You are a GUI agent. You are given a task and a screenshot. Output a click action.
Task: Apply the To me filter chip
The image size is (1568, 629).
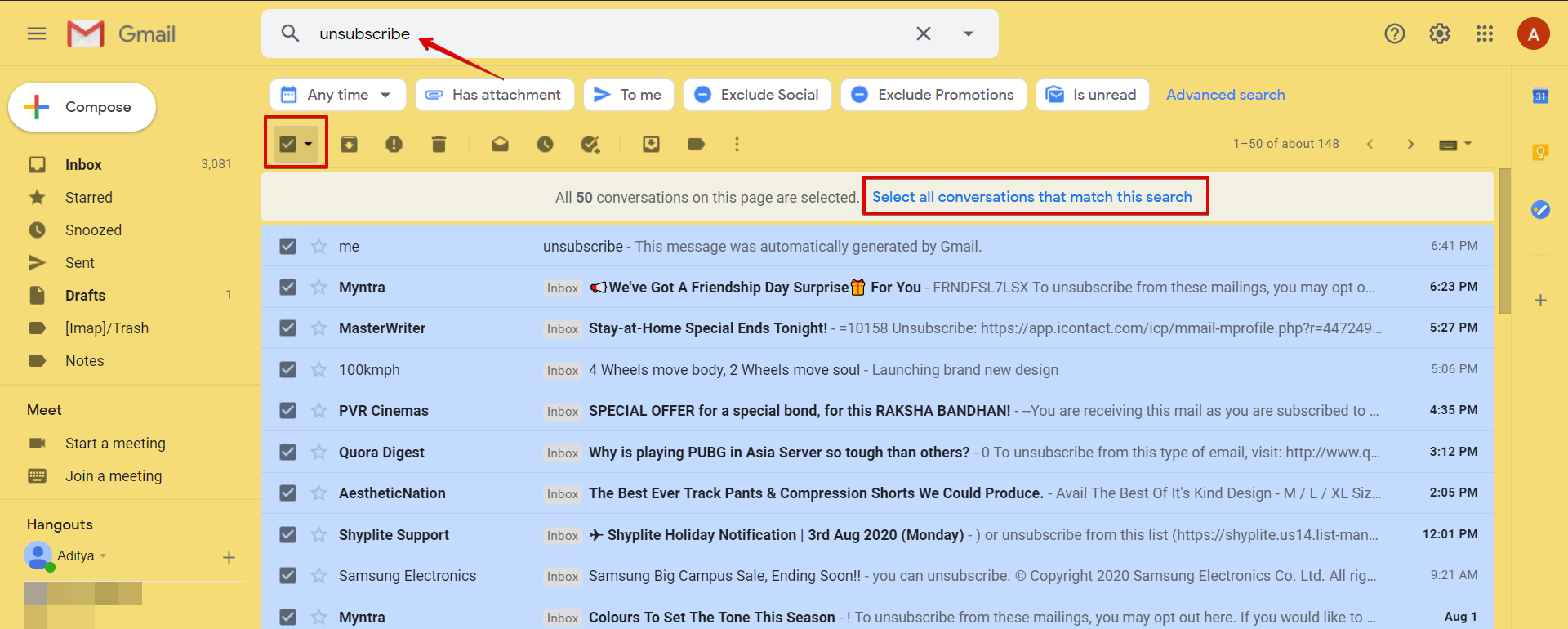628,95
